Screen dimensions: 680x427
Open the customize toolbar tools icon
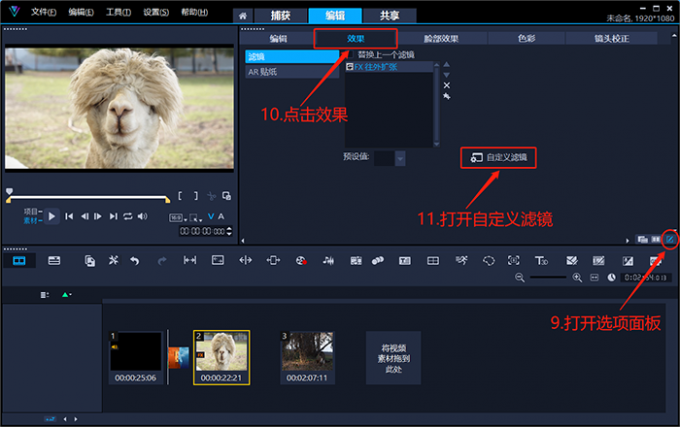pos(114,260)
